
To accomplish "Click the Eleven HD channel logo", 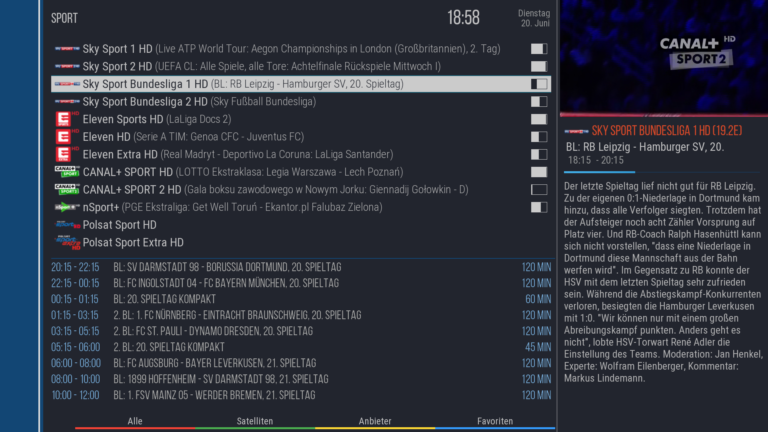I will [x=67, y=137].
